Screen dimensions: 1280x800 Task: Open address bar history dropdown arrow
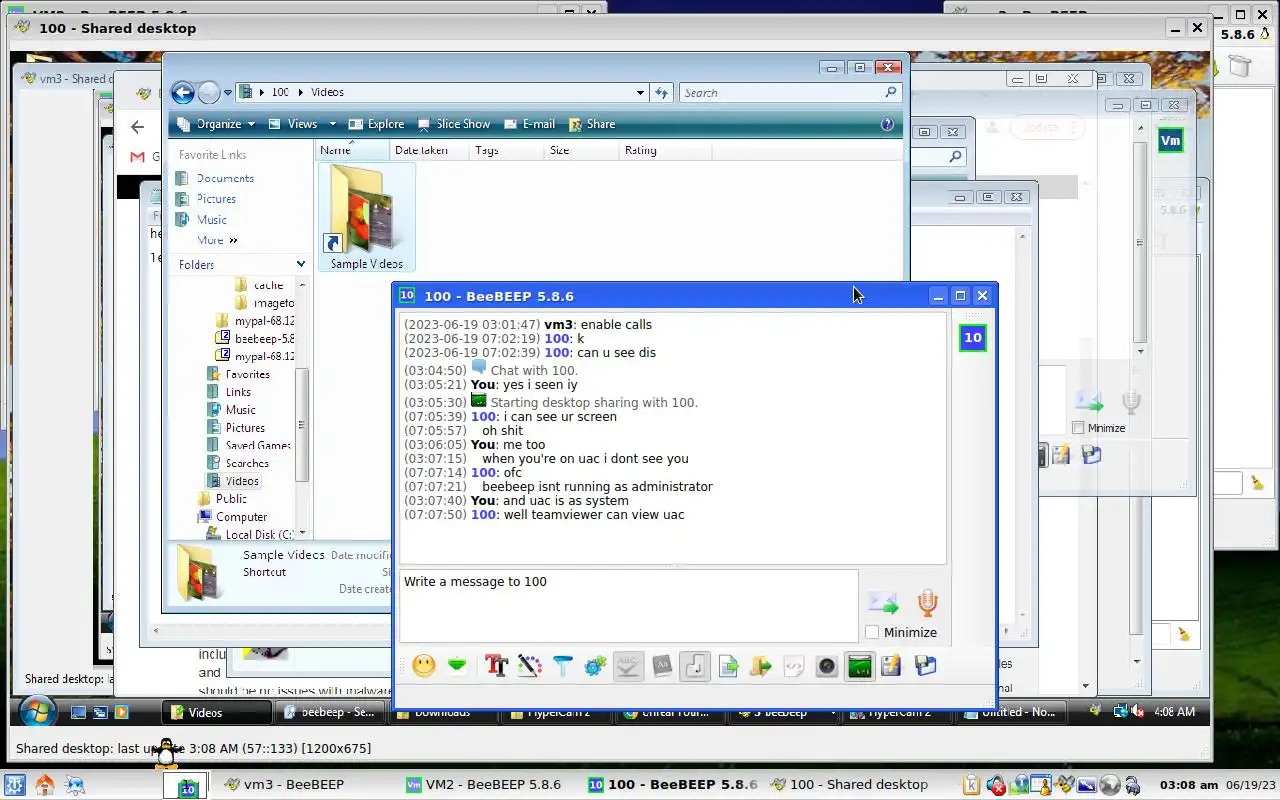coord(640,93)
